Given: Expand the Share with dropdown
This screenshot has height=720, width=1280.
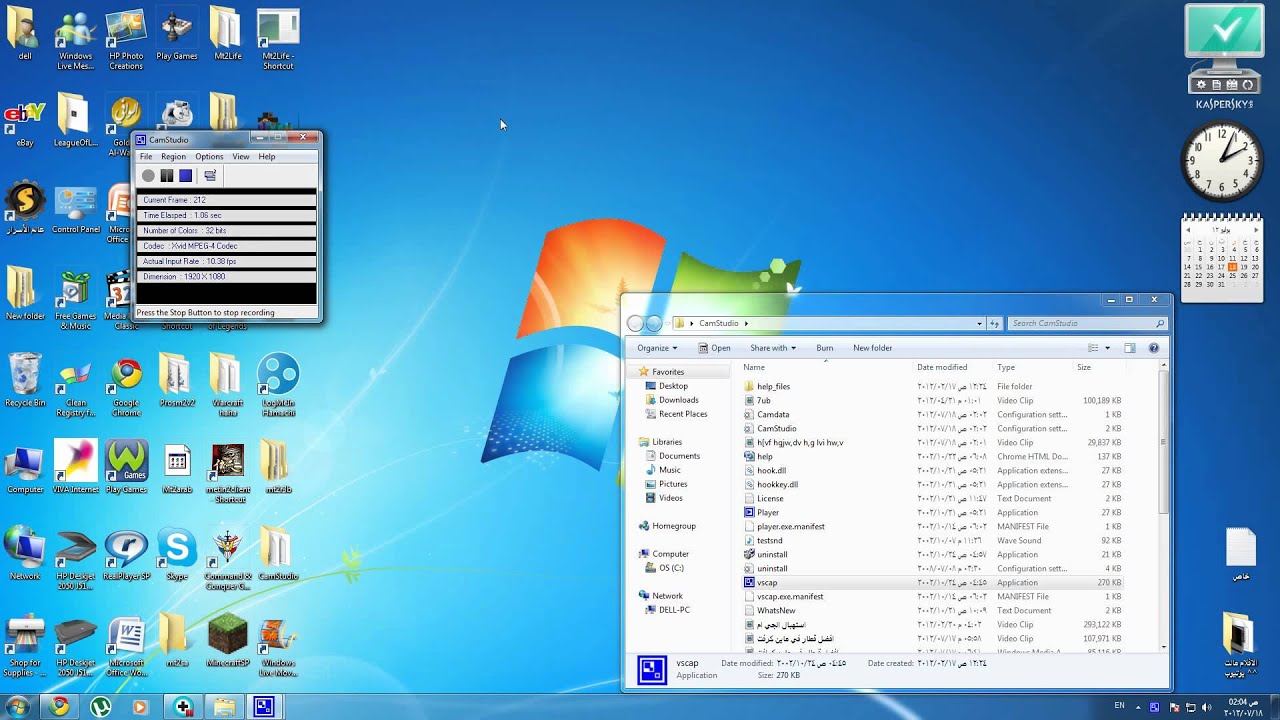Looking at the screenshot, I should coord(773,348).
